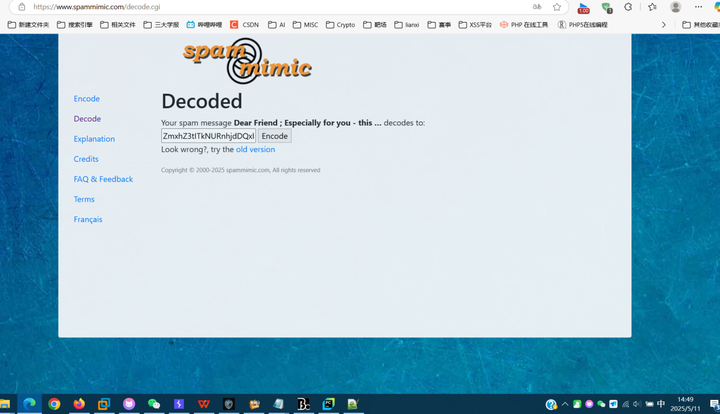720x414 pixels.
Task: Open the 搜索引擎 bookmarks folder
Action: point(75,25)
